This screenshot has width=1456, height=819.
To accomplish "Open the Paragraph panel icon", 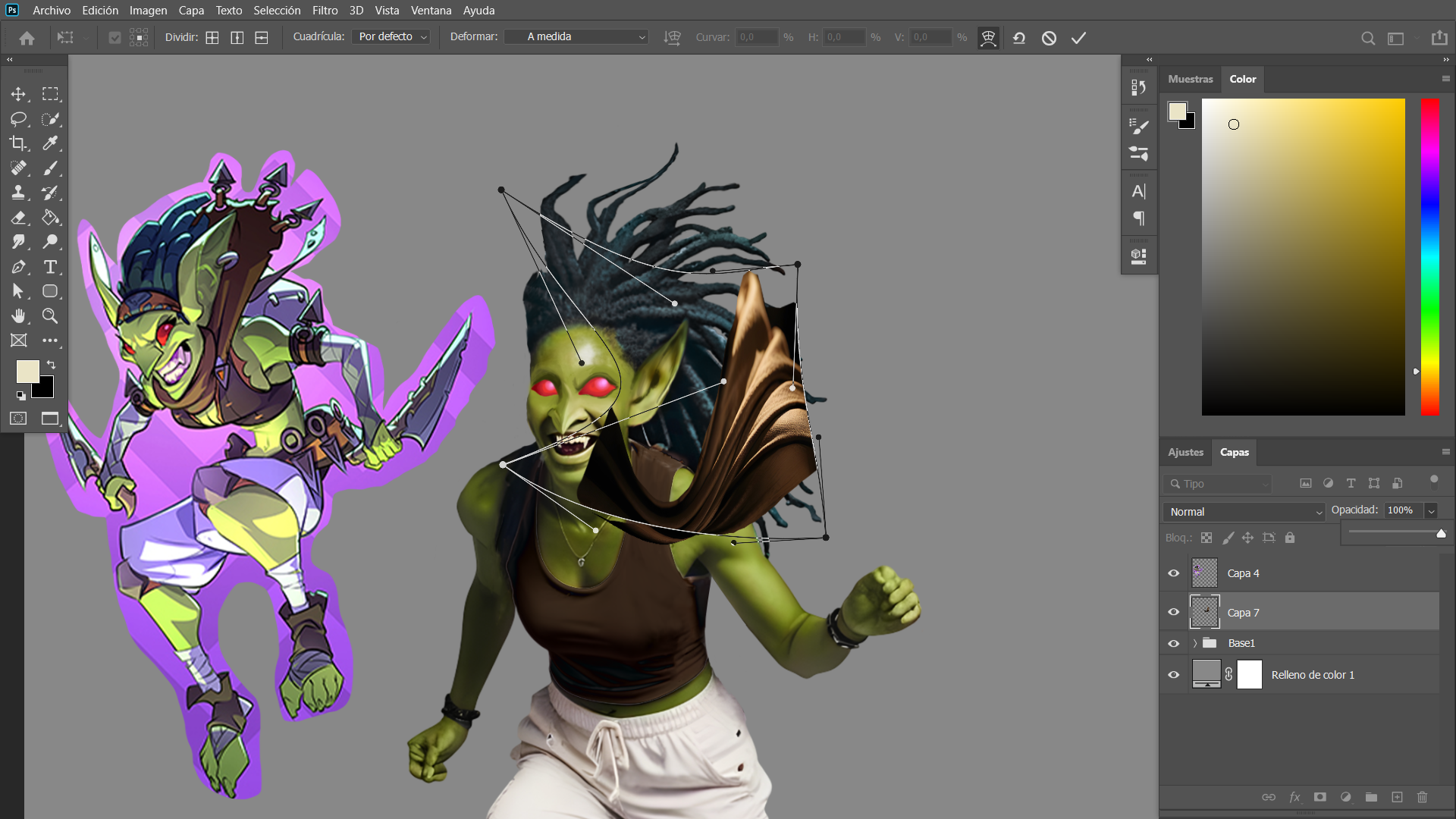I will pyautogui.click(x=1139, y=218).
